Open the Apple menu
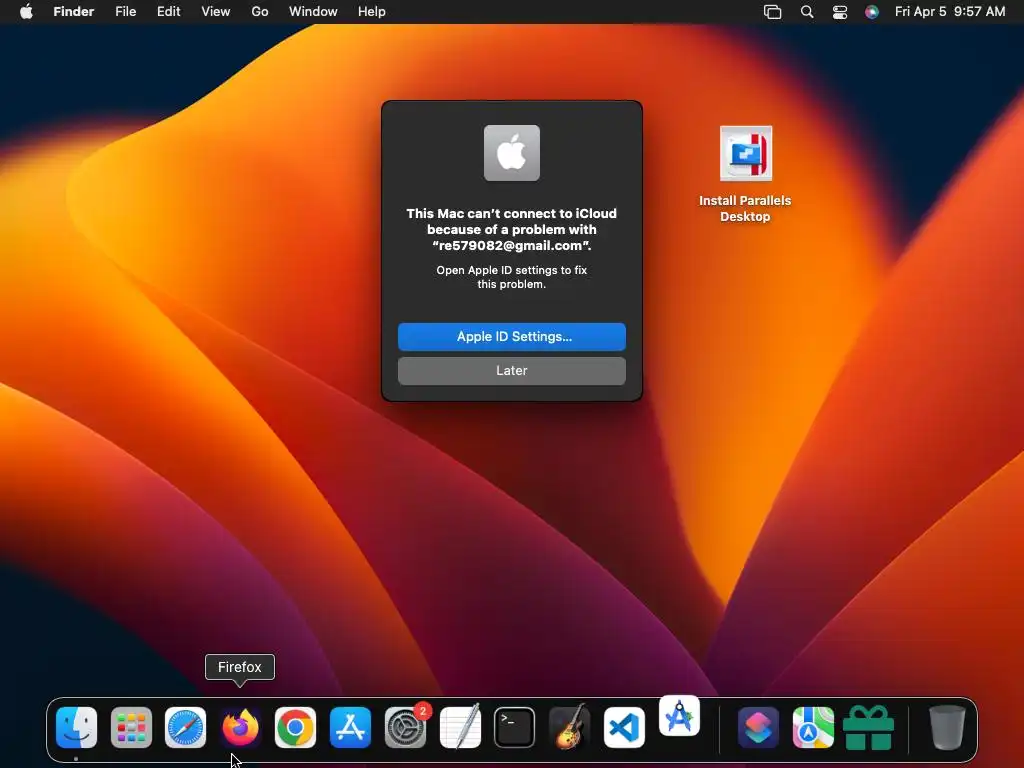This screenshot has height=768, width=1024. pos(26,12)
